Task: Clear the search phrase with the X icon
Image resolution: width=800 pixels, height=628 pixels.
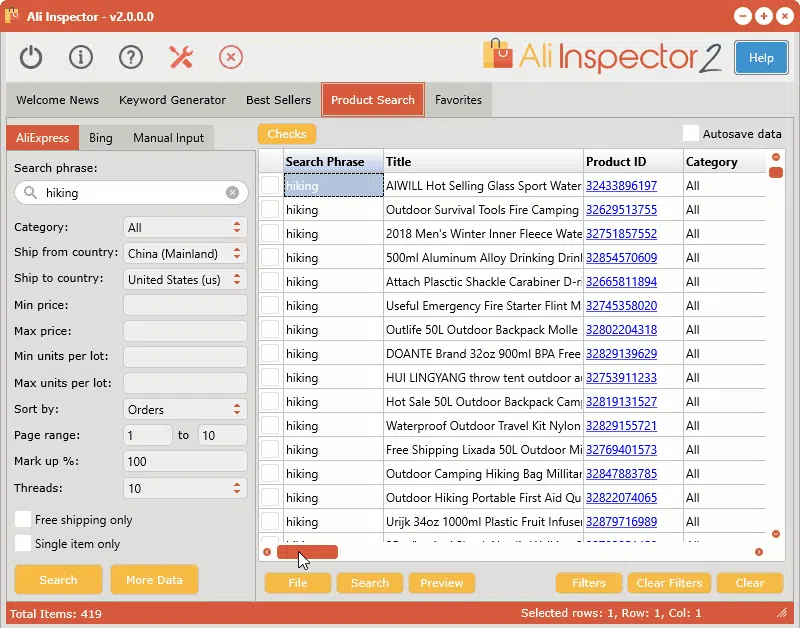Action: pos(232,192)
